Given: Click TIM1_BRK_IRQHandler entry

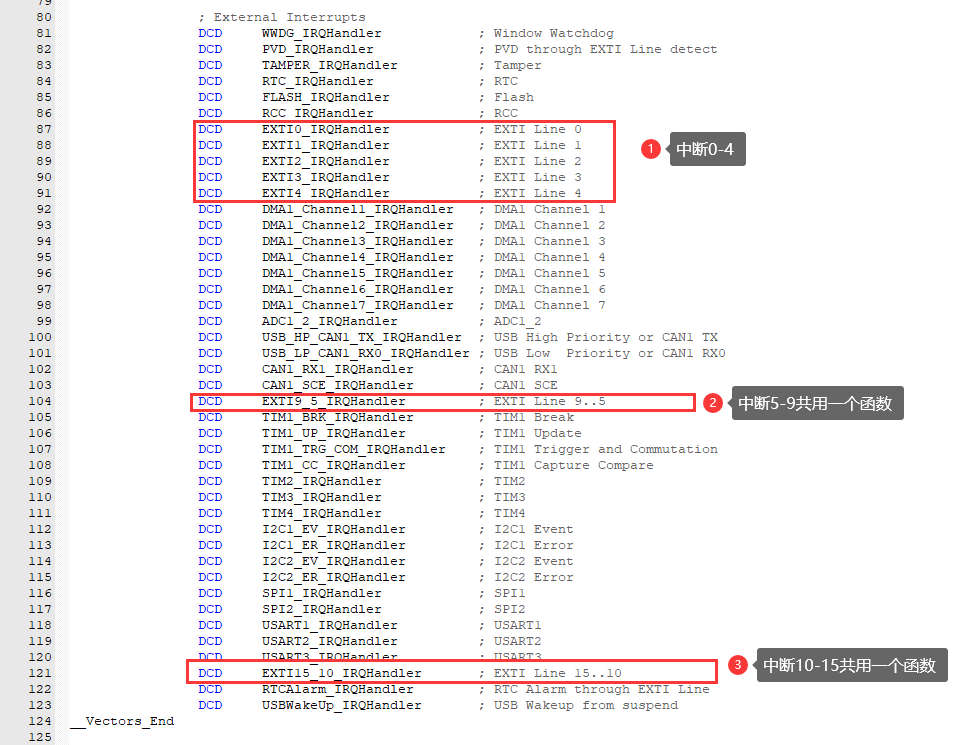Looking at the screenshot, I should point(338,418).
